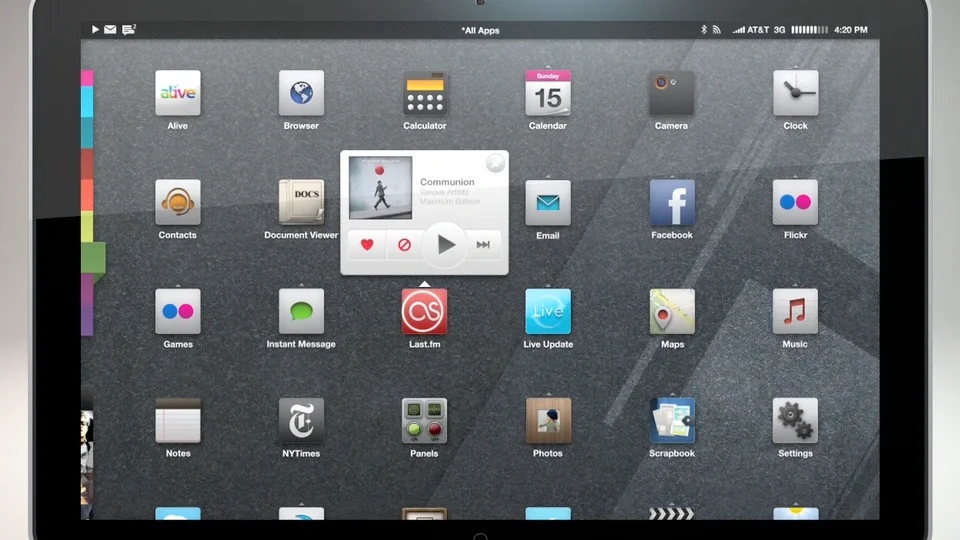The image size is (960, 540).
Task: Tap the AT&T 3G signal indicator
Action: (x=759, y=29)
